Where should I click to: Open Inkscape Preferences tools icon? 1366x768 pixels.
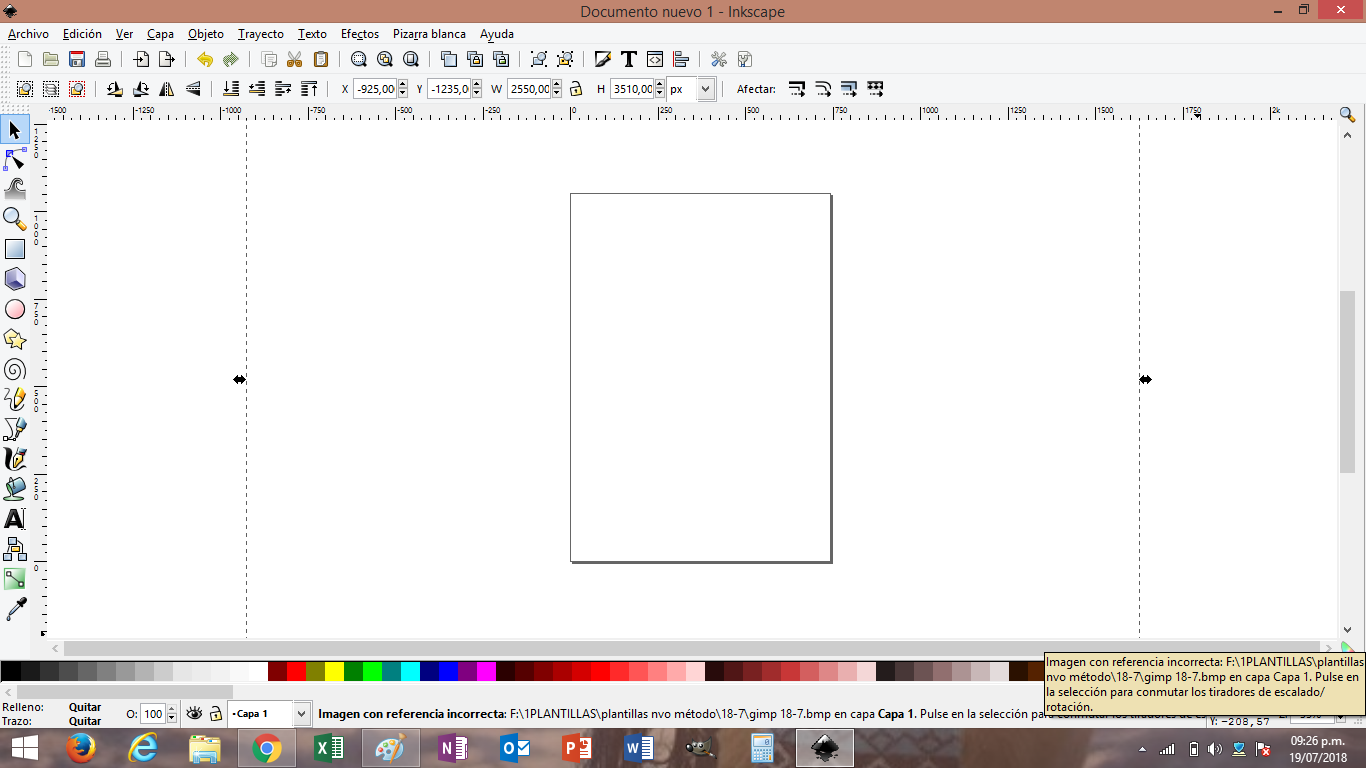pos(719,59)
